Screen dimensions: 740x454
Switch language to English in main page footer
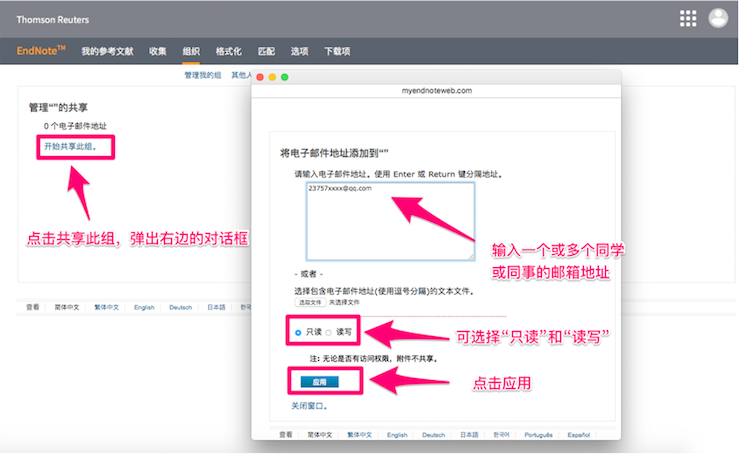[x=144, y=307]
